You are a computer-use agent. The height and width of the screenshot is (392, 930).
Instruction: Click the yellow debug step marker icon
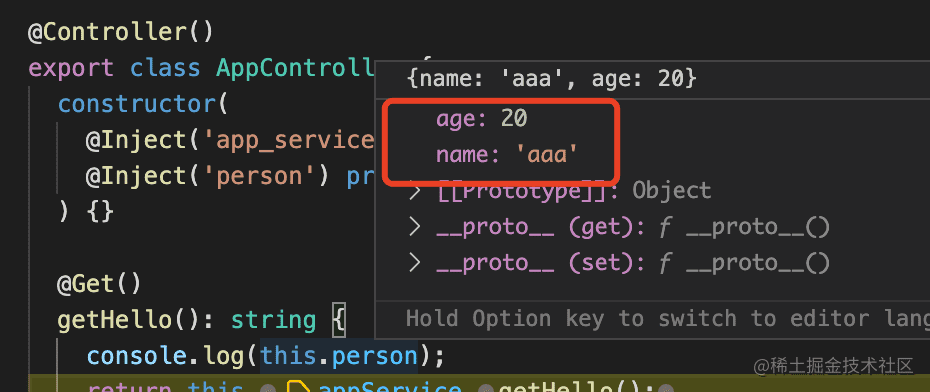298,388
